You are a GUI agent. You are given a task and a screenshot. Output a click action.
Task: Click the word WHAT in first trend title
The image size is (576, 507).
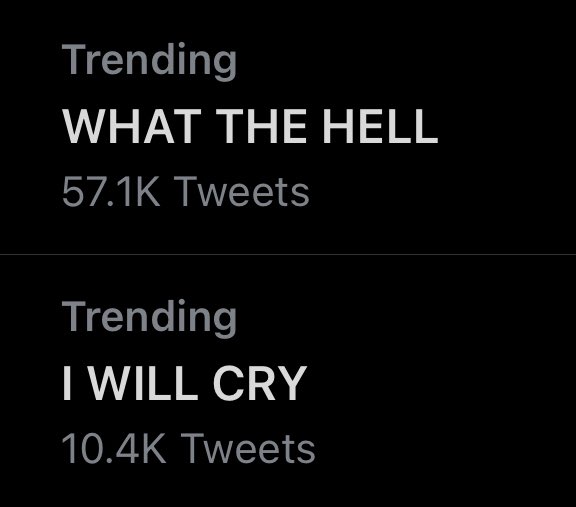(x=132, y=126)
